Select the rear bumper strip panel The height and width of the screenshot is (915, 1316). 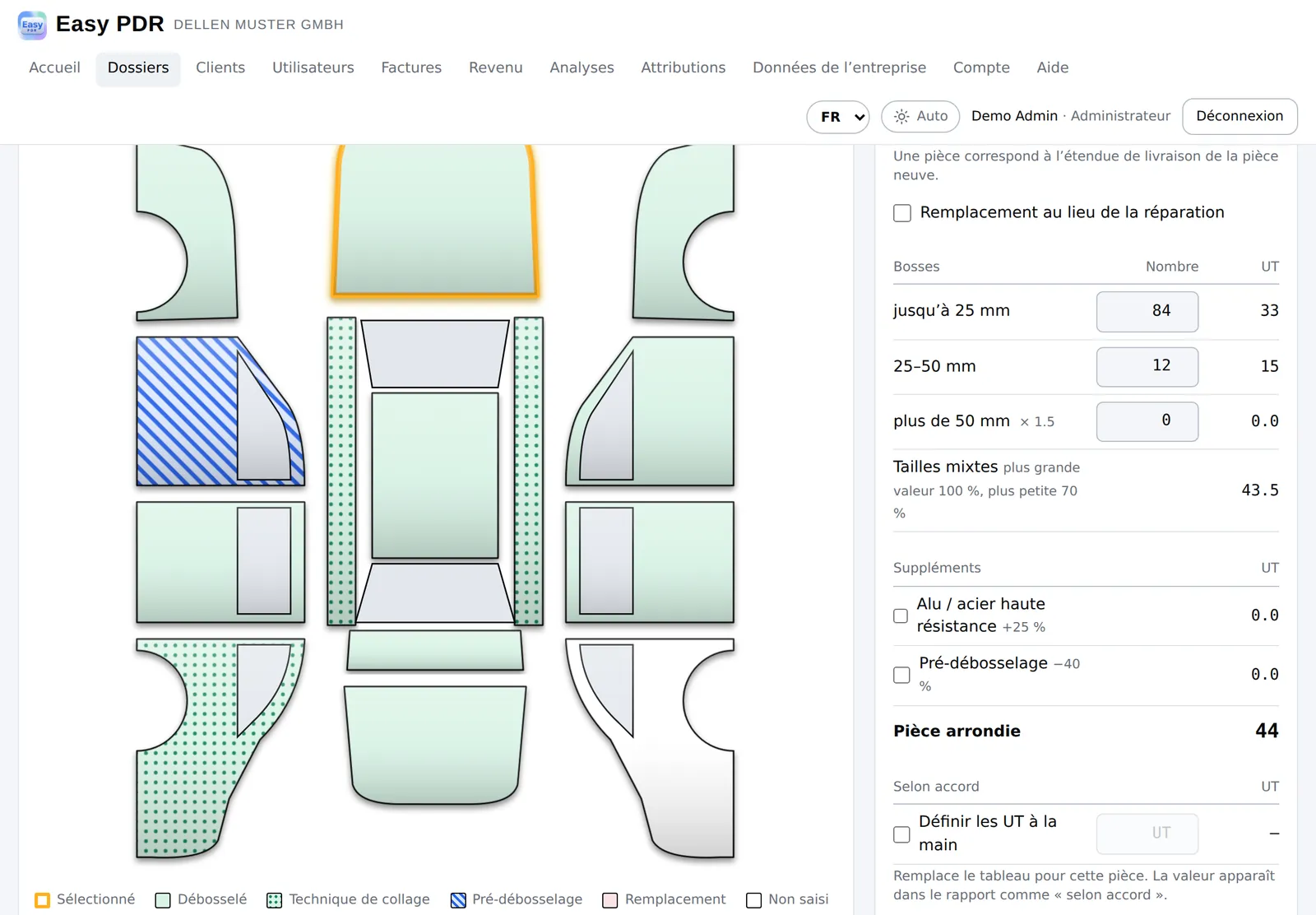click(x=435, y=650)
